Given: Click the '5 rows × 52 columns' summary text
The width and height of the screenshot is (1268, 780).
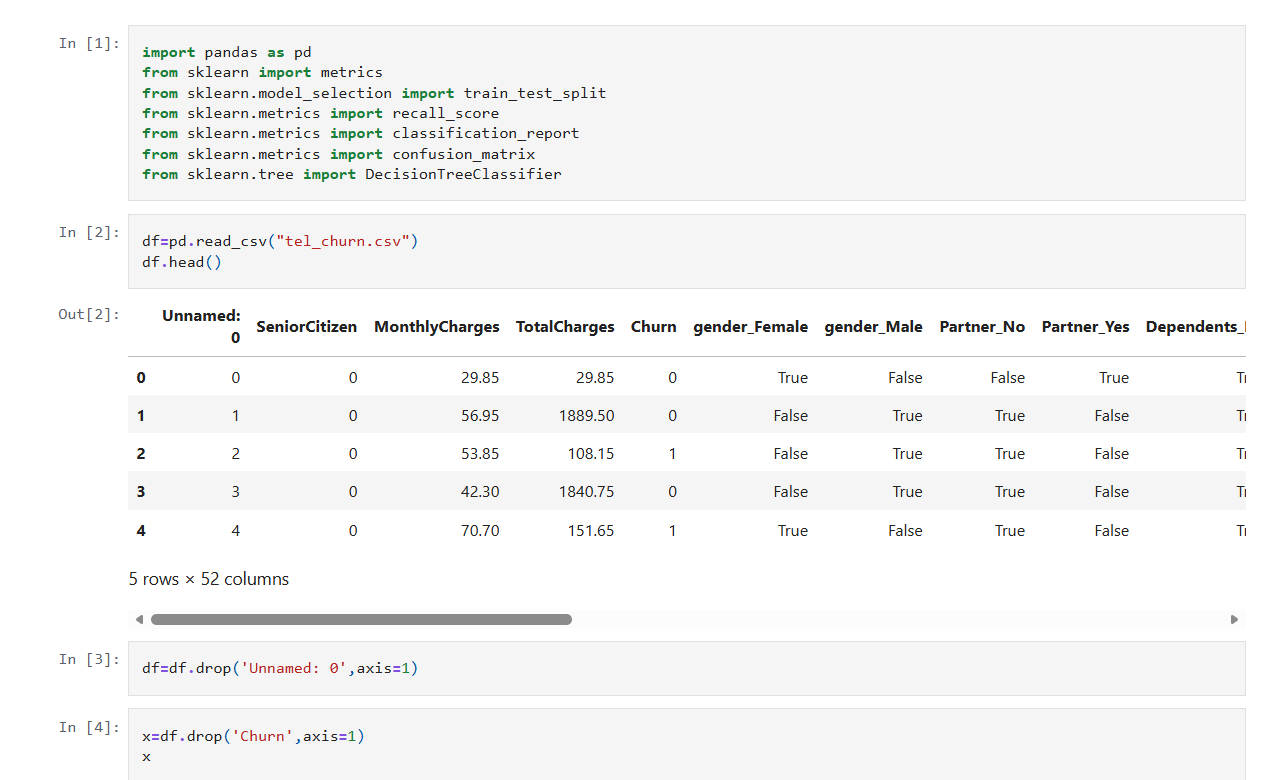Looking at the screenshot, I should coord(208,578).
